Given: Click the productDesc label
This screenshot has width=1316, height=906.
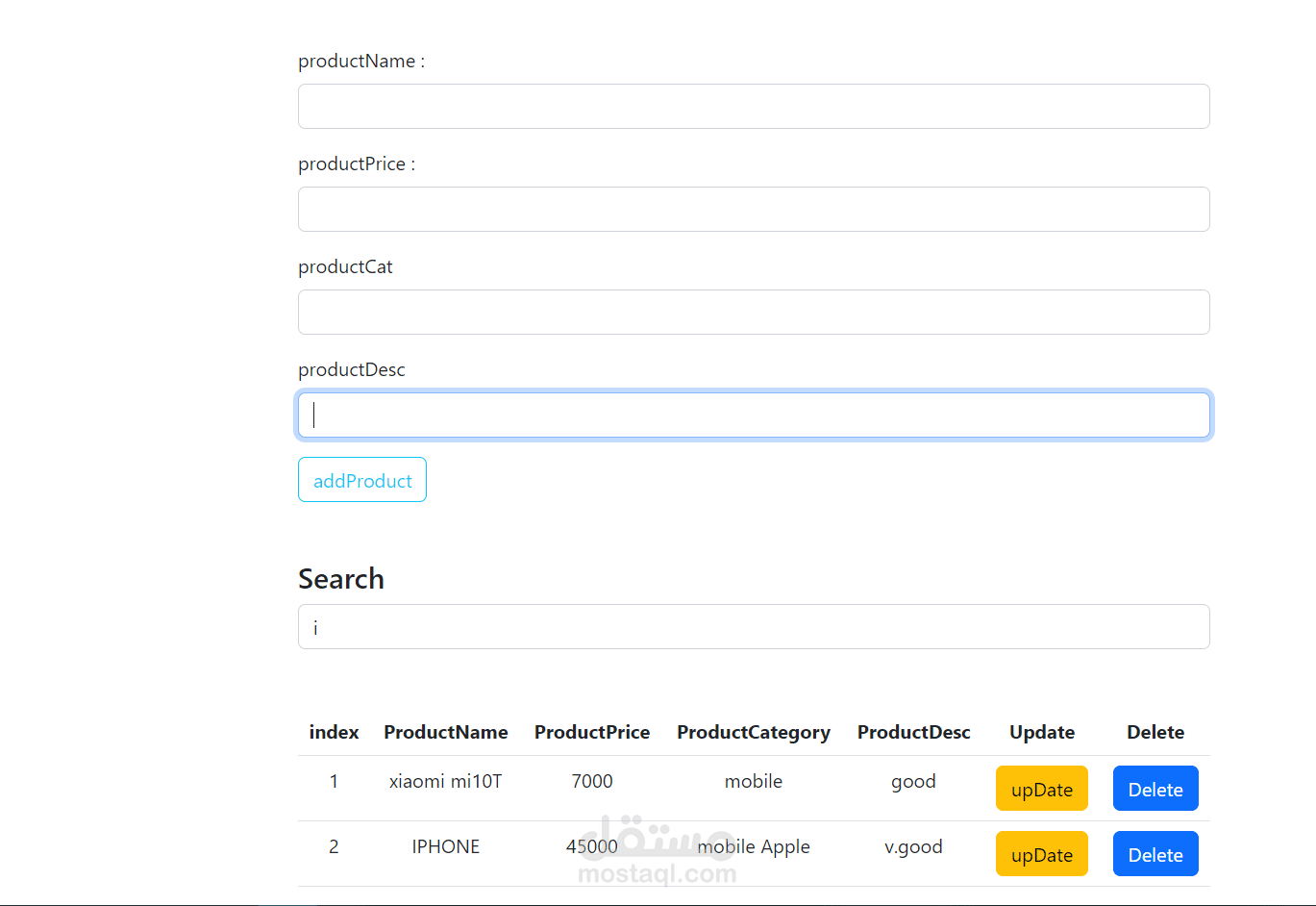Looking at the screenshot, I should [x=352, y=369].
